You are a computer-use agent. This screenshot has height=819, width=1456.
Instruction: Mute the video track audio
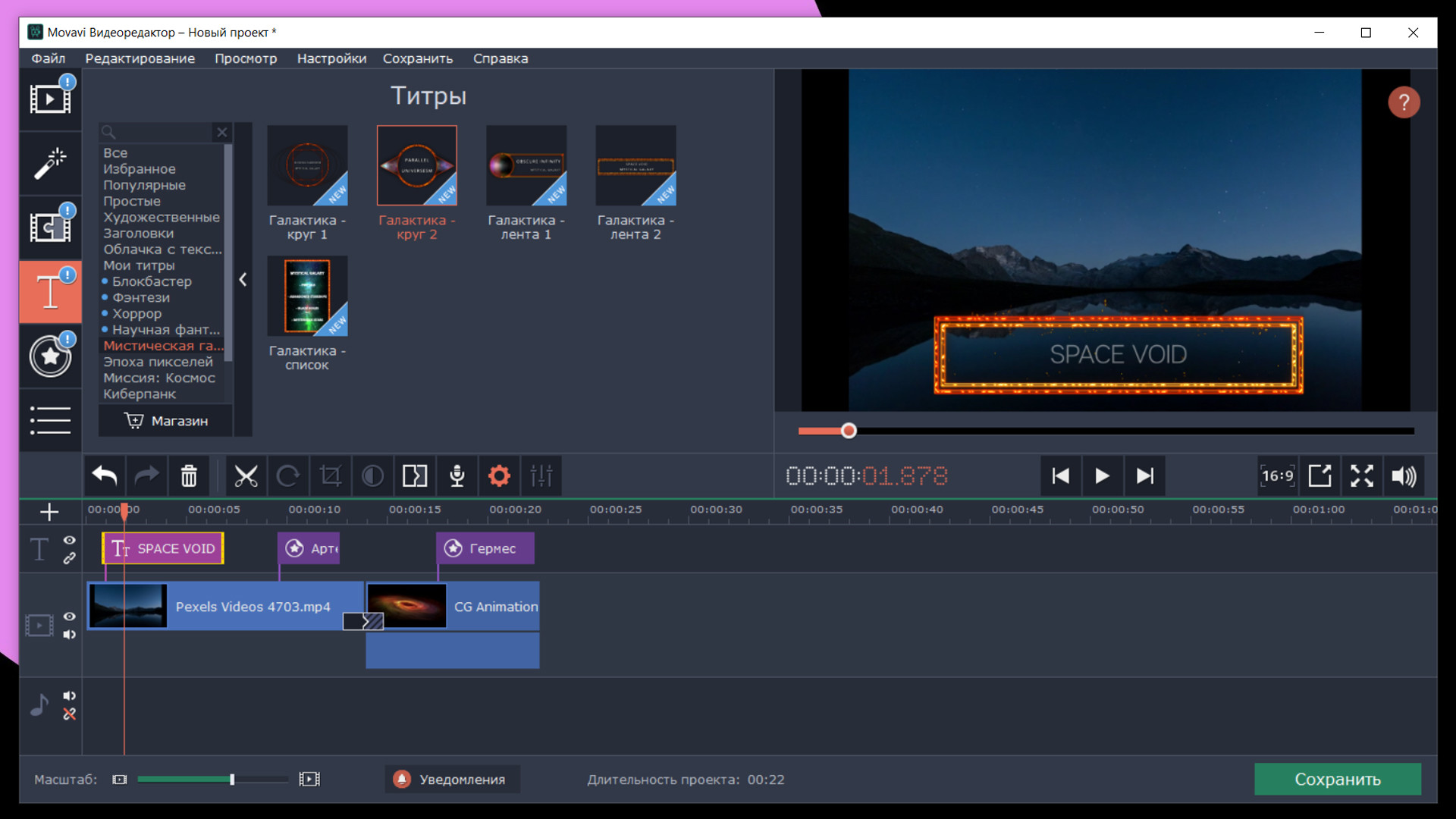(69, 635)
